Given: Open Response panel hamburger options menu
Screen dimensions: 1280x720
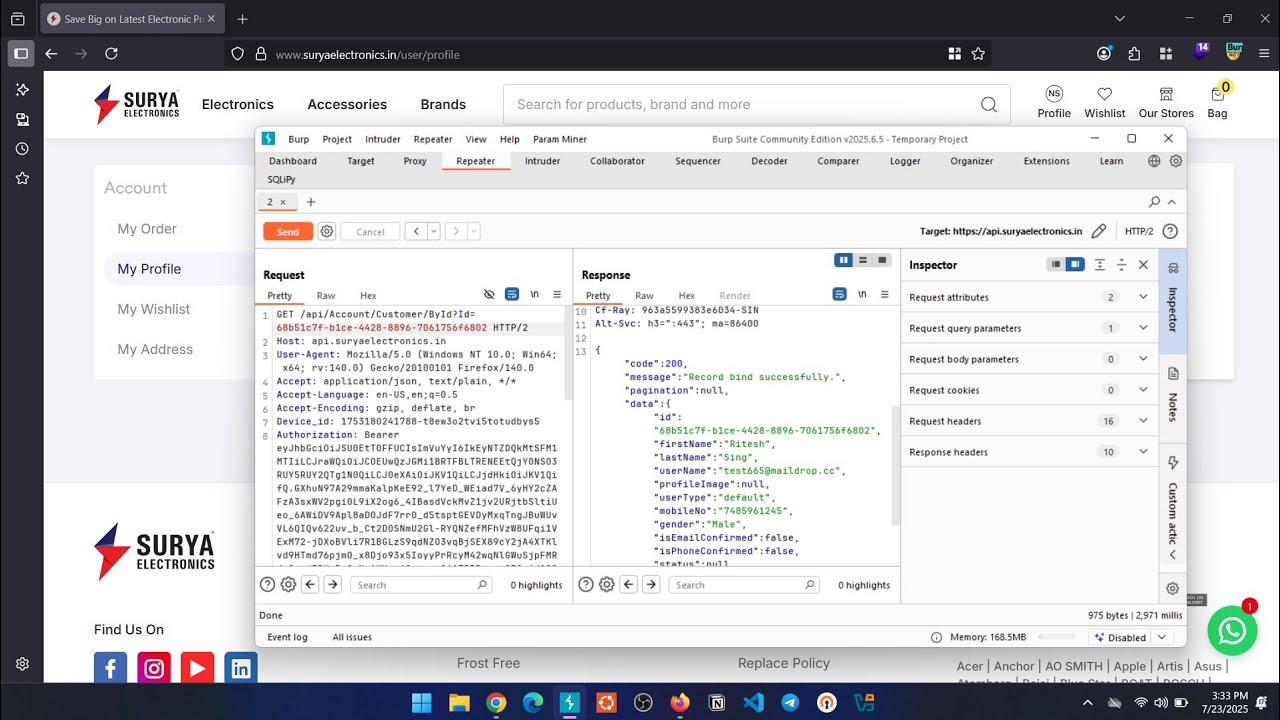Looking at the screenshot, I should [884, 295].
